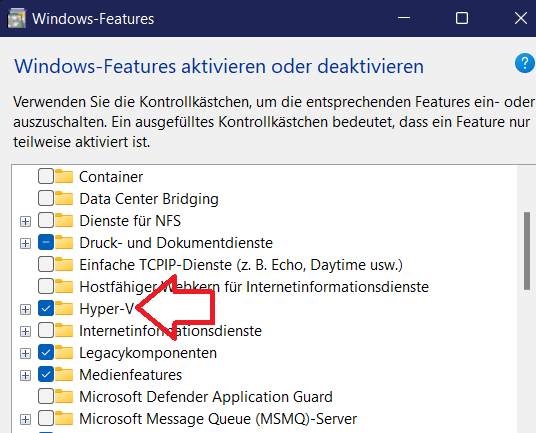The height and width of the screenshot is (433, 536).
Task: Click the Hyper-V folder icon
Action: (64, 308)
